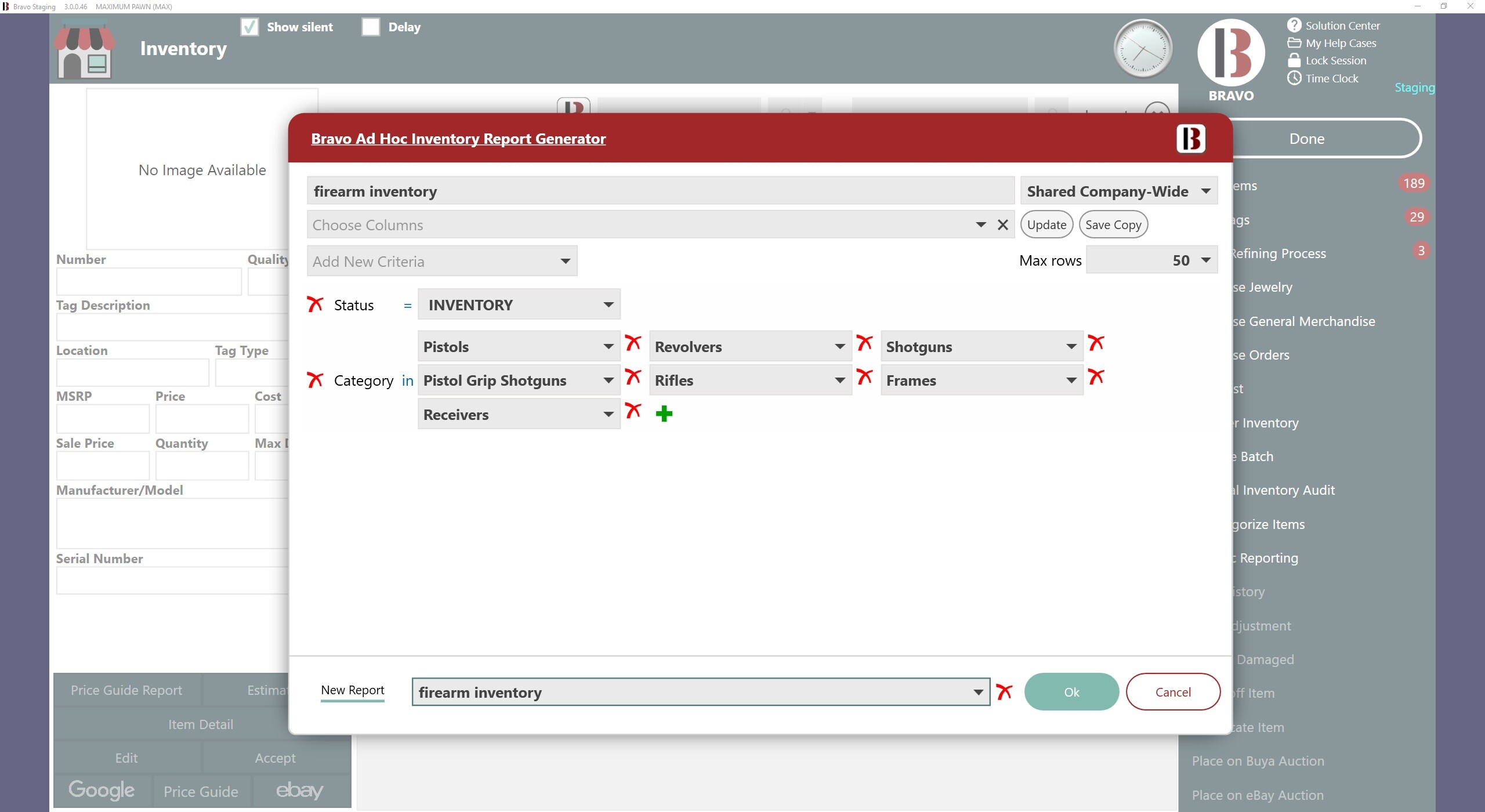This screenshot has width=1485, height=812.
Task: Click the Update button
Action: pos(1046,225)
